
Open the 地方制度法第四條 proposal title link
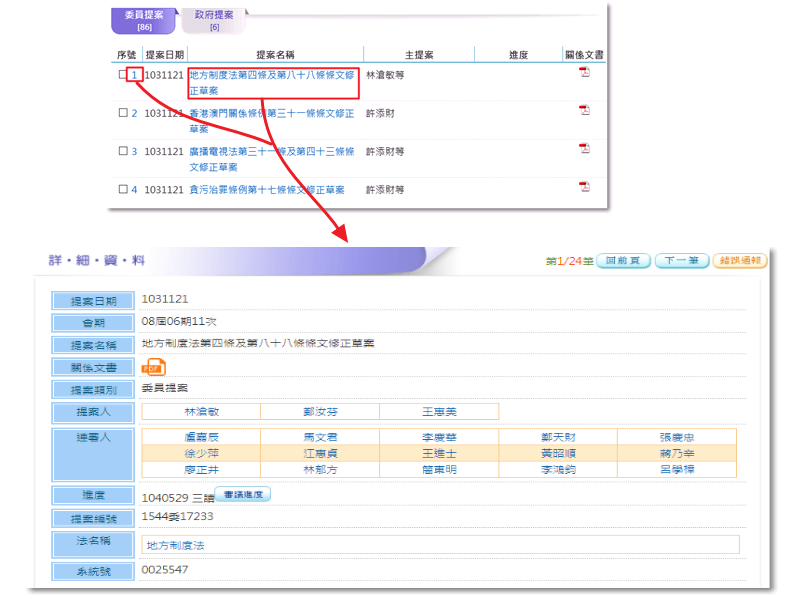pyautogui.click(x=271, y=75)
